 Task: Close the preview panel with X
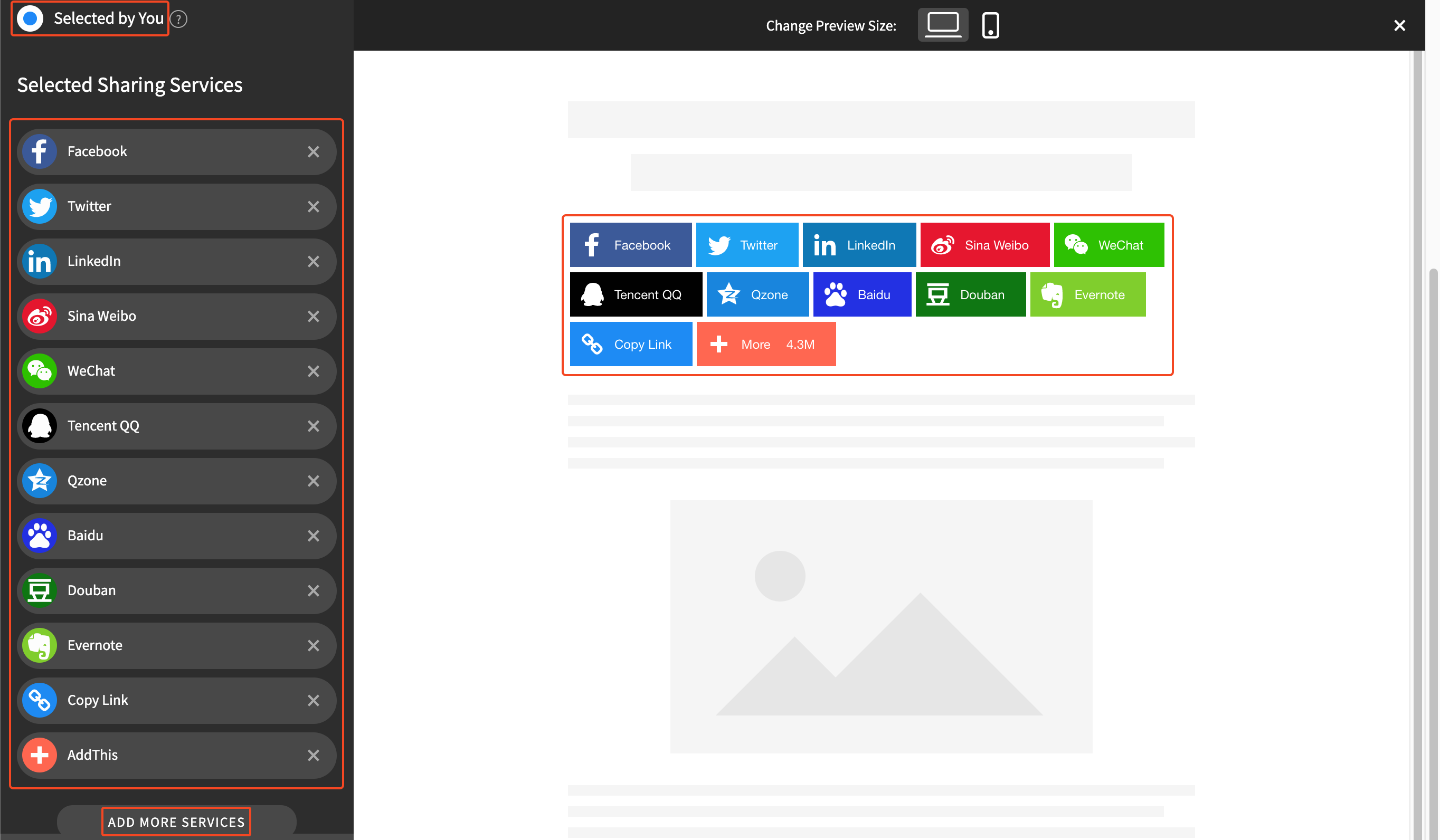tap(1399, 26)
